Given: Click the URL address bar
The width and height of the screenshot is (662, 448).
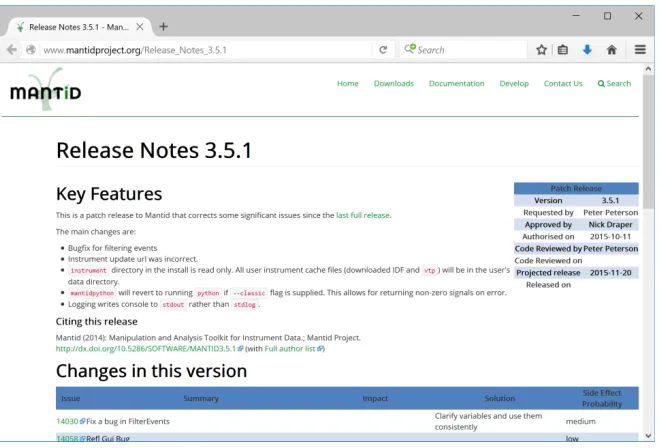Looking at the screenshot, I should click(x=207, y=50).
